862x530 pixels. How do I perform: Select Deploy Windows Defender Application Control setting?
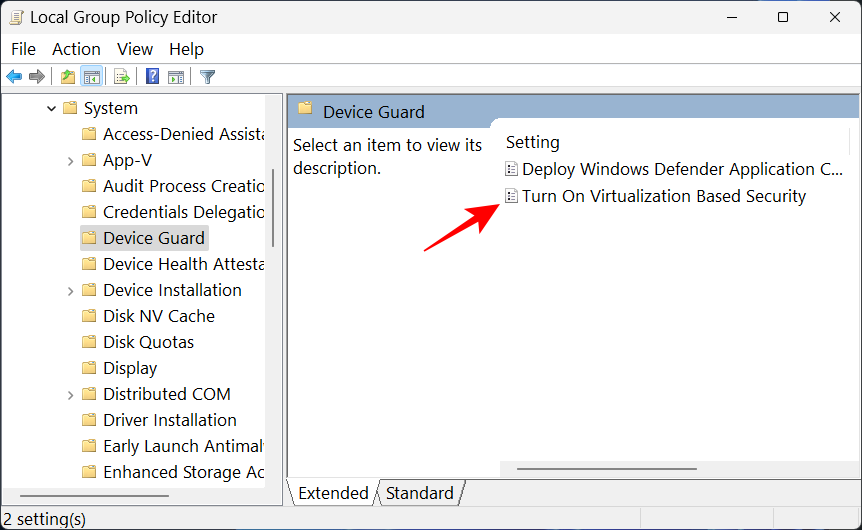[682, 169]
